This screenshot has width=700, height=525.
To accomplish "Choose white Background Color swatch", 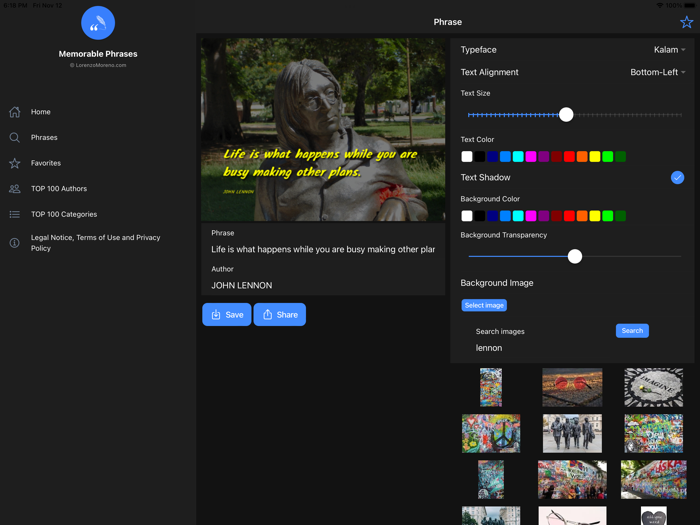I will pyautogui.click(x=467, y=216).
